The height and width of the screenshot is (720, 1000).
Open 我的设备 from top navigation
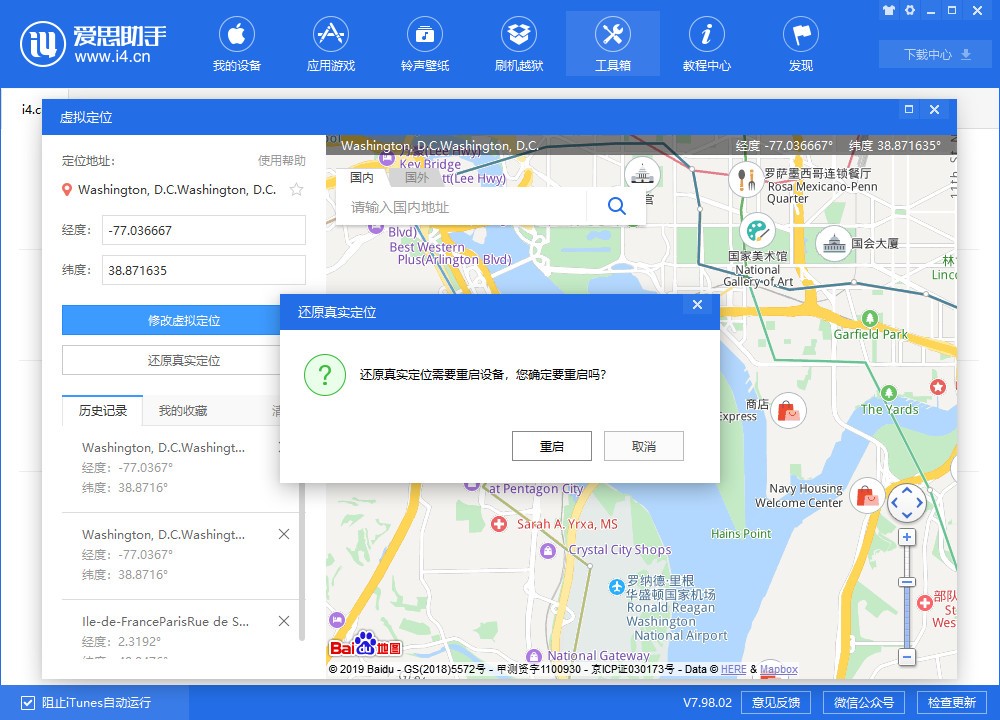click(236, 45)
